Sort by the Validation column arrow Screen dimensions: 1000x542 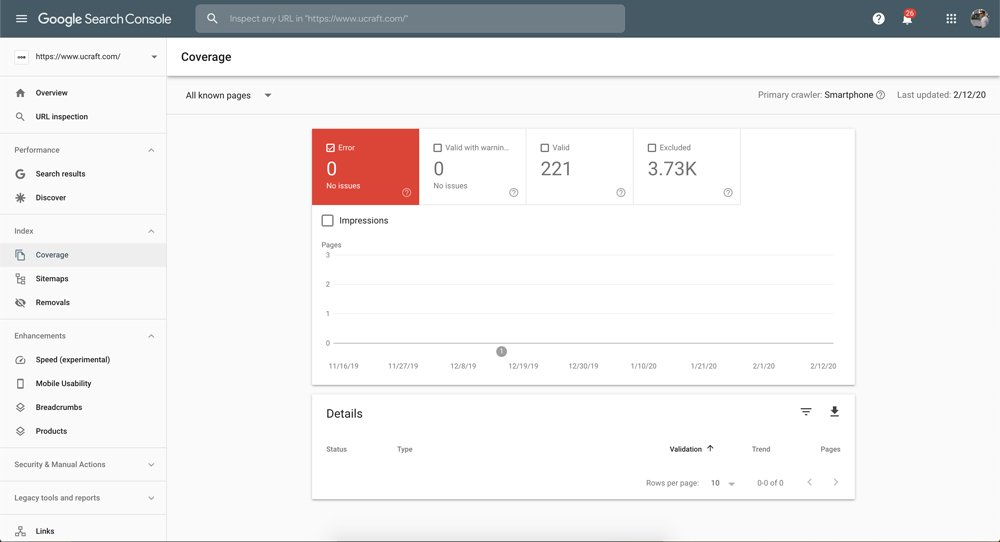[x=710, y=448]
